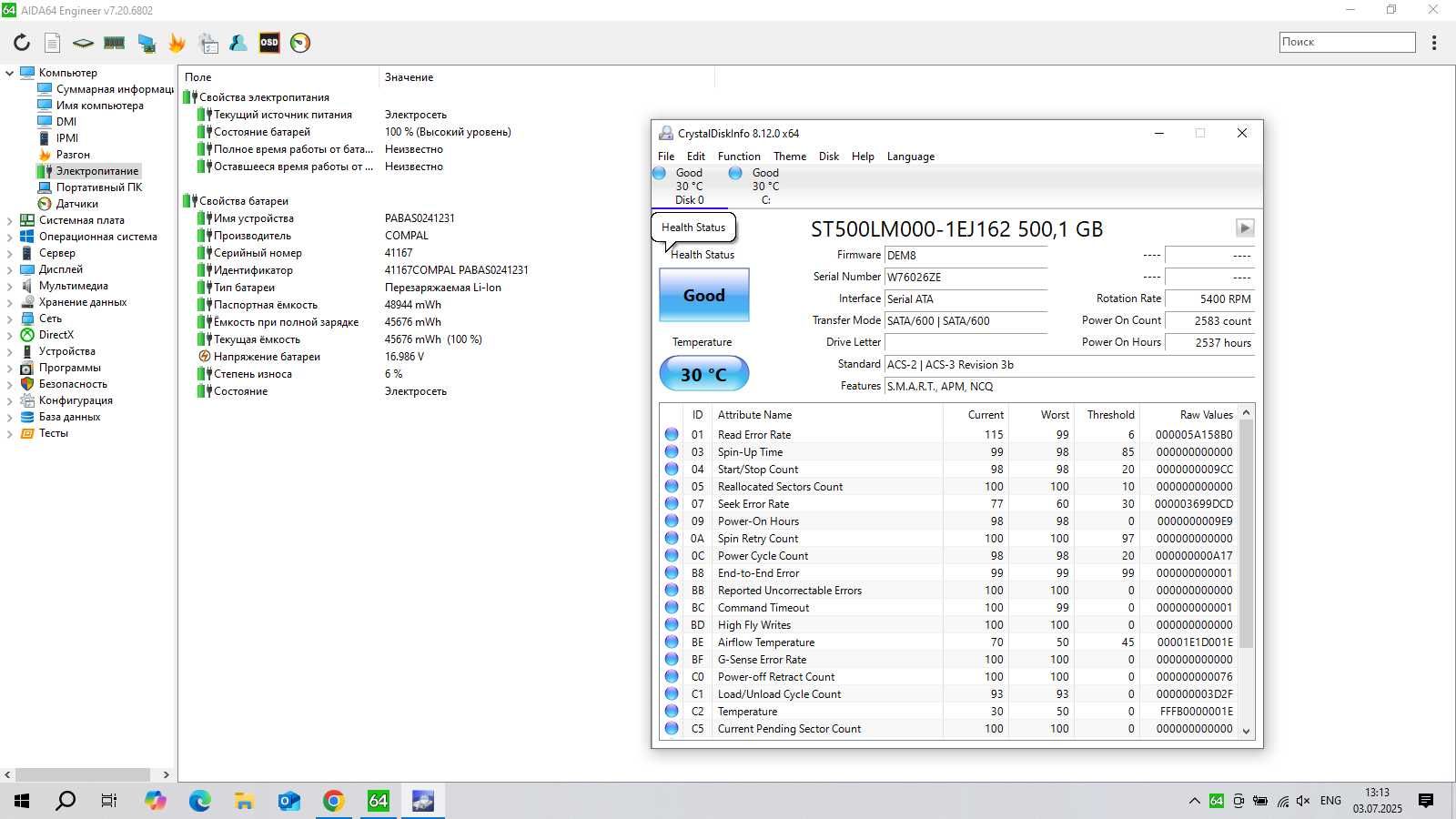Expand the Безопасность tree node
Viewport: 1456px width, 819px height.
[9, 384]
